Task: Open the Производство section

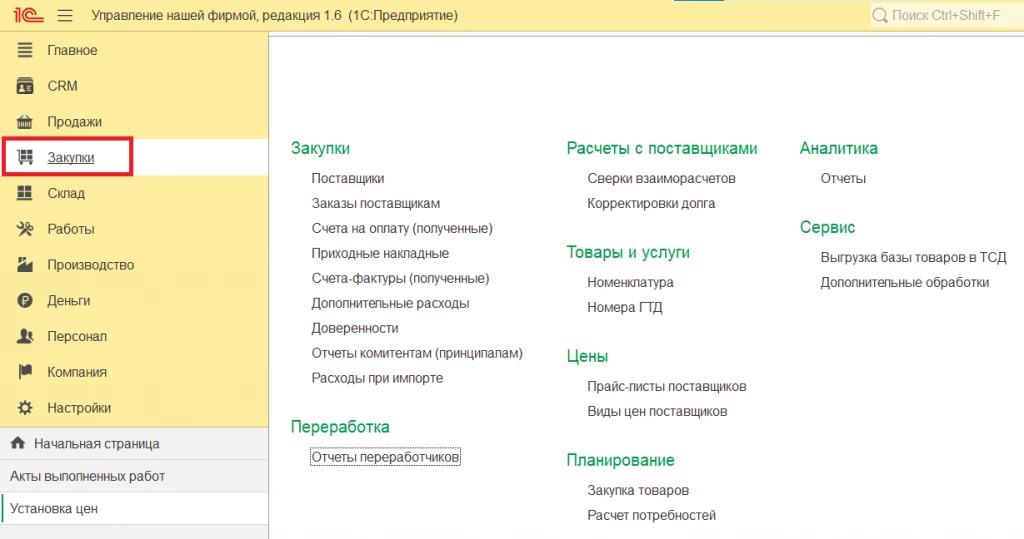Action: coord(134,265)
